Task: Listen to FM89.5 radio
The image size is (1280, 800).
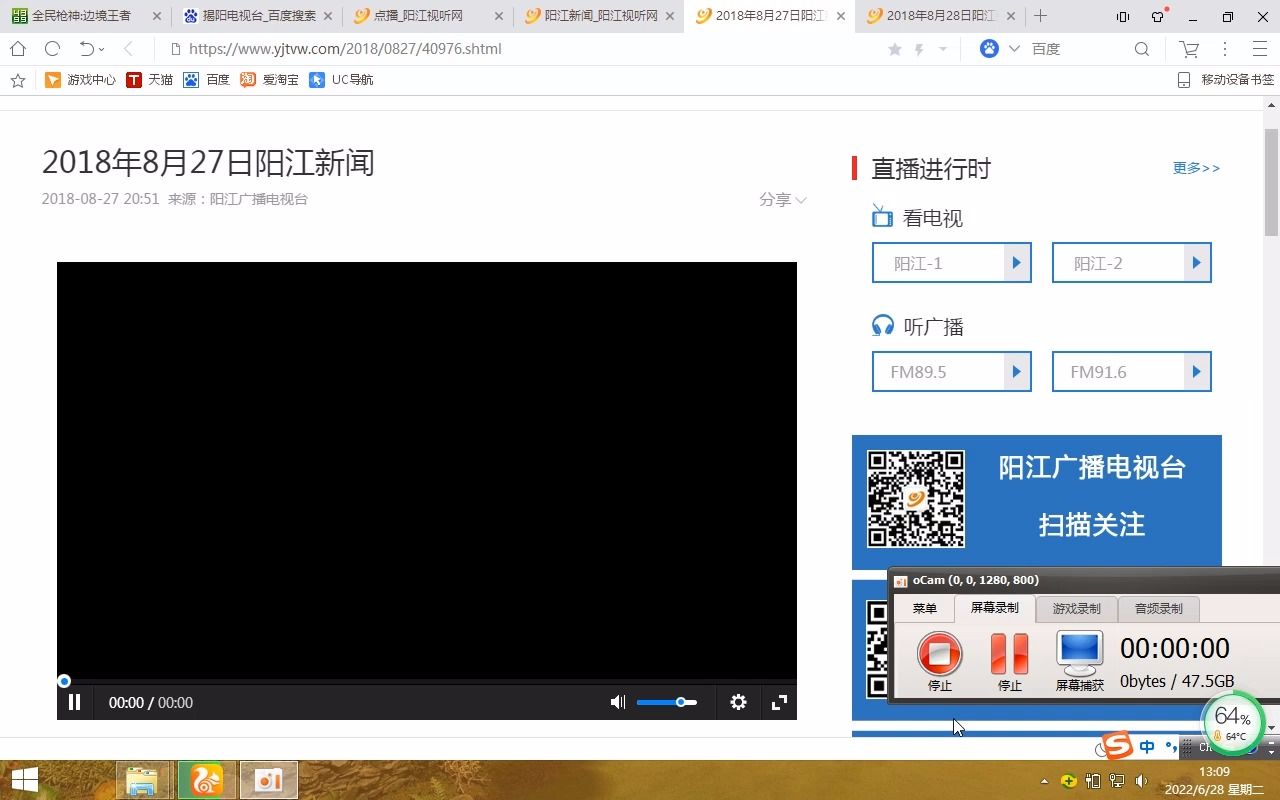Action: pyautogui.click(x=952, y=371)
